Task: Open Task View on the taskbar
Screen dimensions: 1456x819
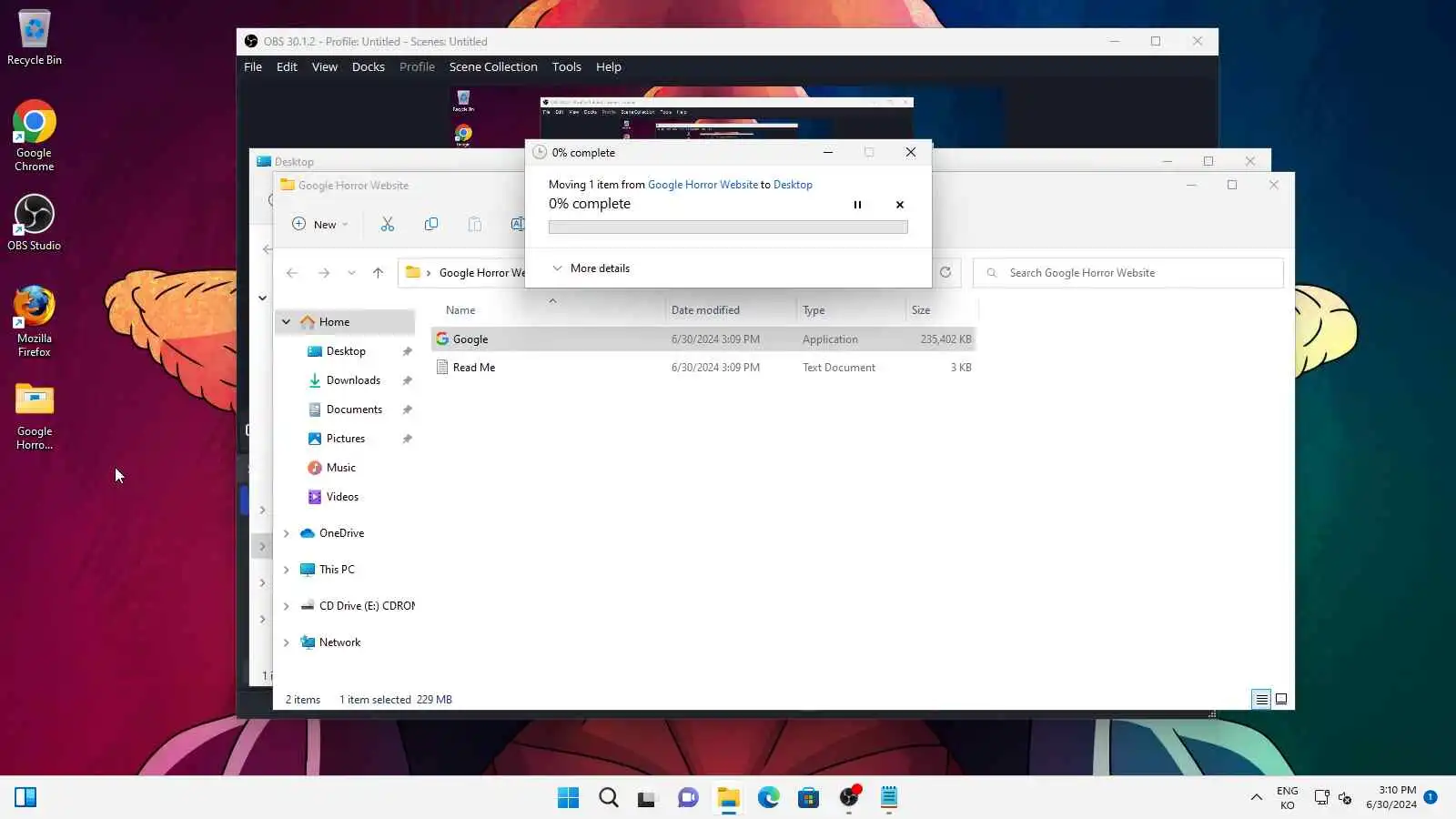Action: (x=647, y=798)
